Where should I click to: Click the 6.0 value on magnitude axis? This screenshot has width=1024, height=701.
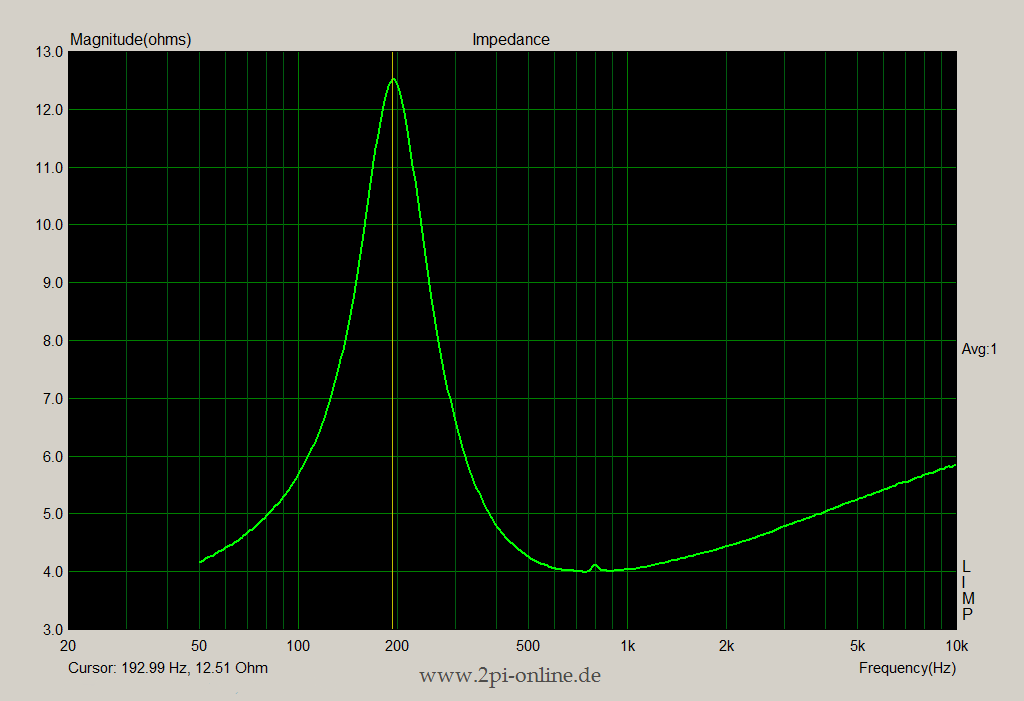point(53,457)
